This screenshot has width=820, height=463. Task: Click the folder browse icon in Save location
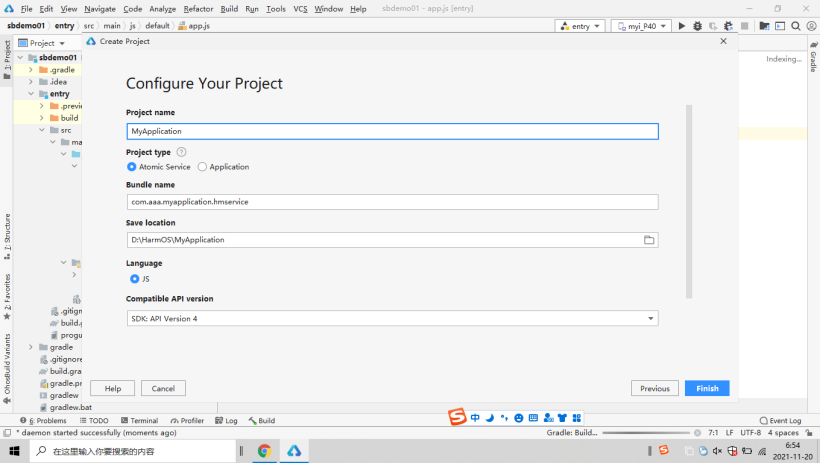648,240
